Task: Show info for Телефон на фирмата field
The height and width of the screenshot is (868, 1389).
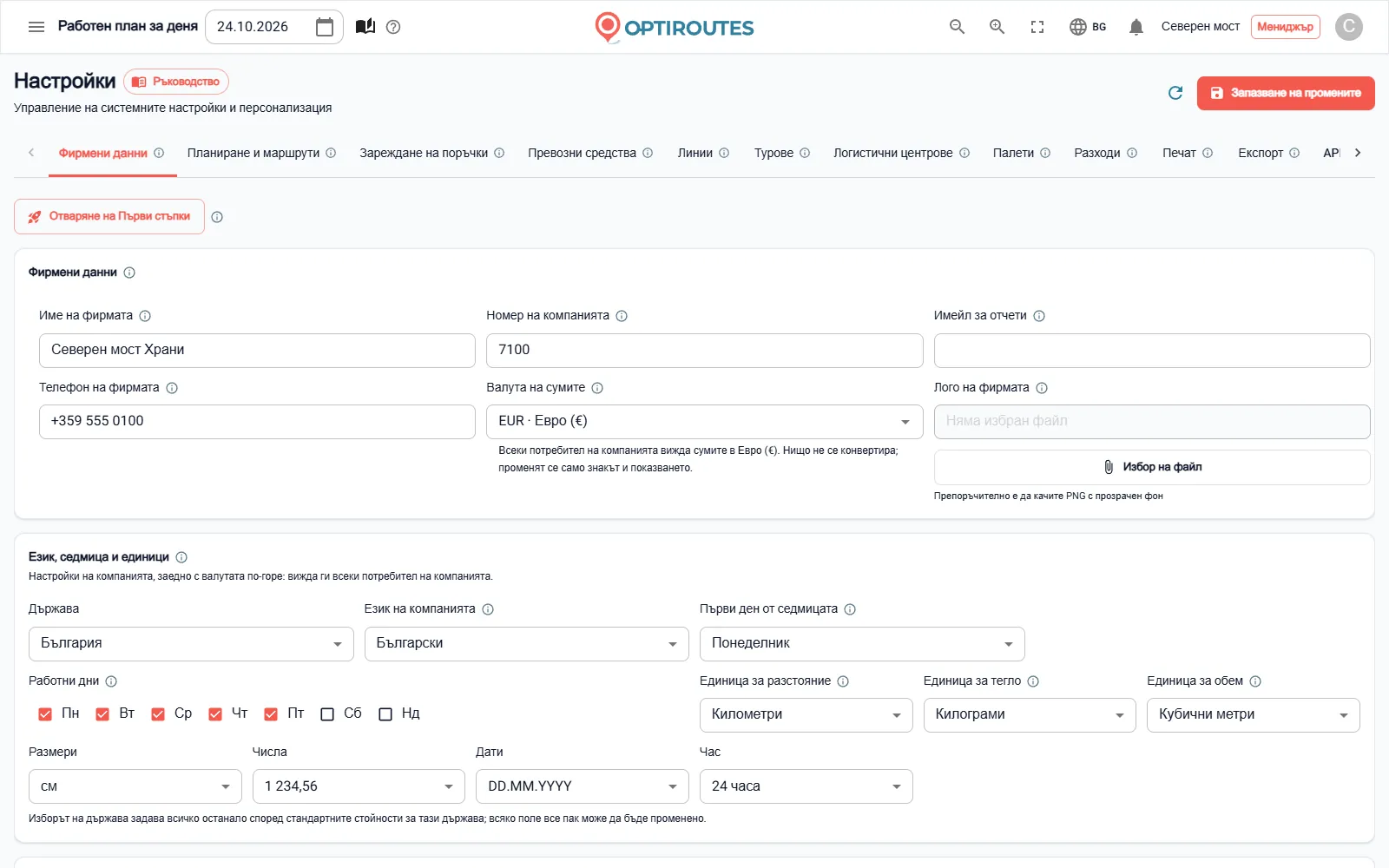Action: click(172, 388)
